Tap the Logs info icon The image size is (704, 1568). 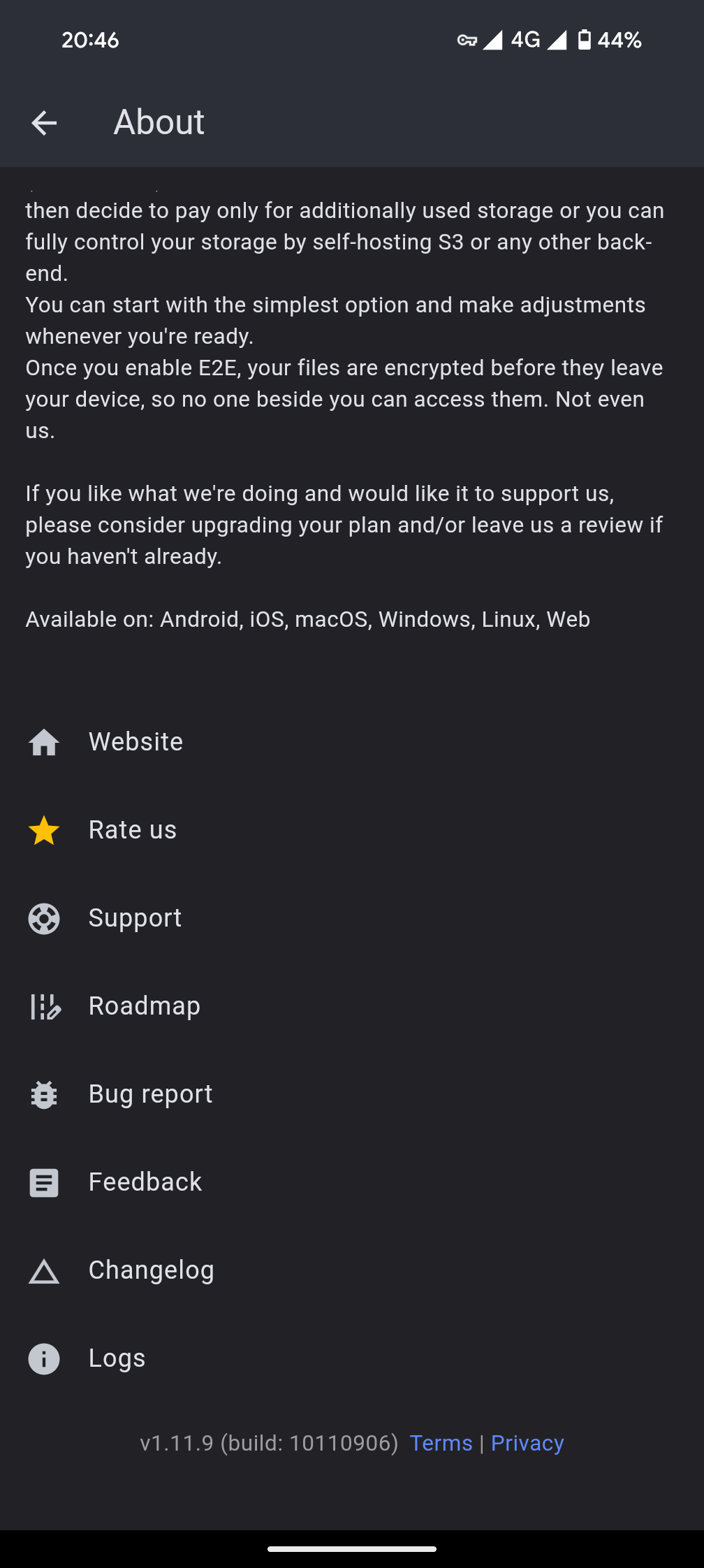[44, 1358]
